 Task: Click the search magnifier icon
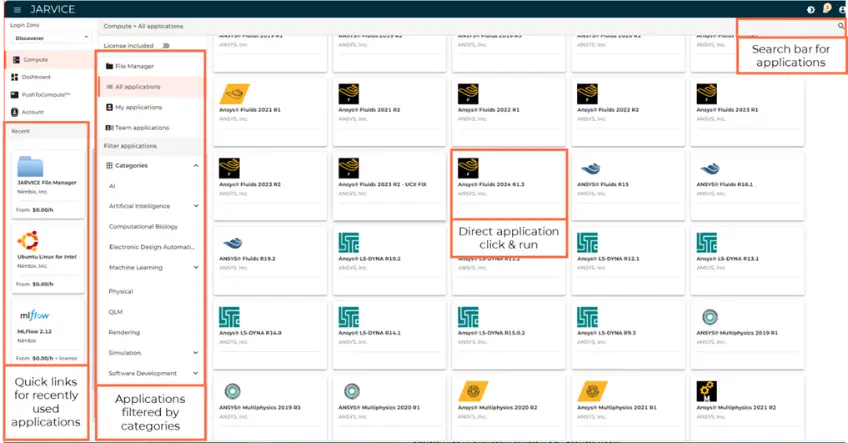pos(840,25)
